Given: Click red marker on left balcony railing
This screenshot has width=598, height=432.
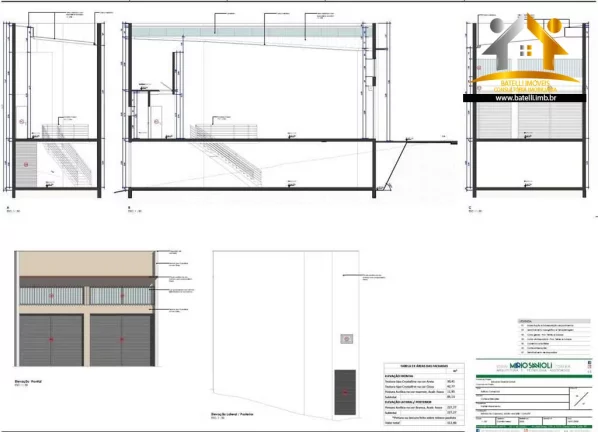Looking at the screenshot, I should click(x=51, y=296).
